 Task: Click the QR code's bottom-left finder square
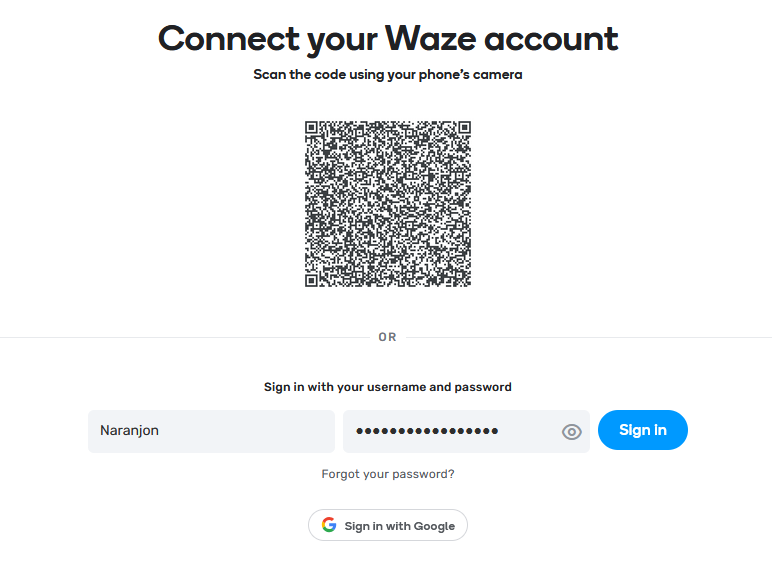(x=311, y=280)
